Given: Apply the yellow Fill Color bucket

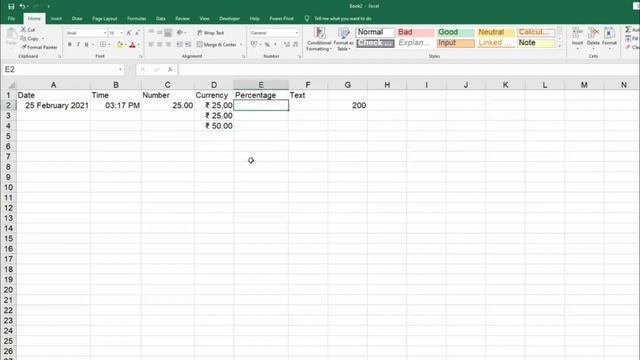Looking at the screenshot, I should 120,44.
